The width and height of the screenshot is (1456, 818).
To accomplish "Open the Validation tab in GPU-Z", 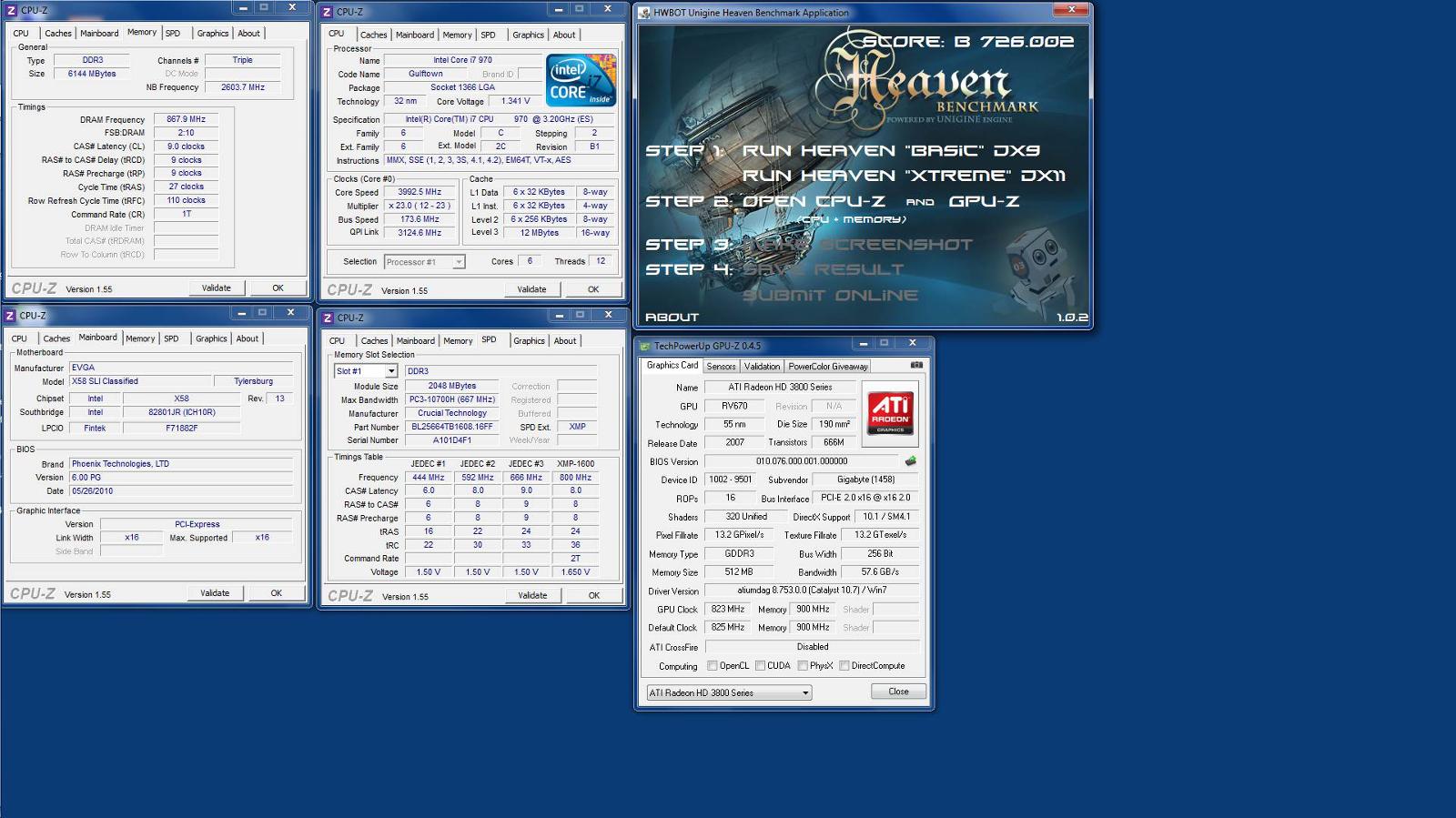I will (762, 366).
